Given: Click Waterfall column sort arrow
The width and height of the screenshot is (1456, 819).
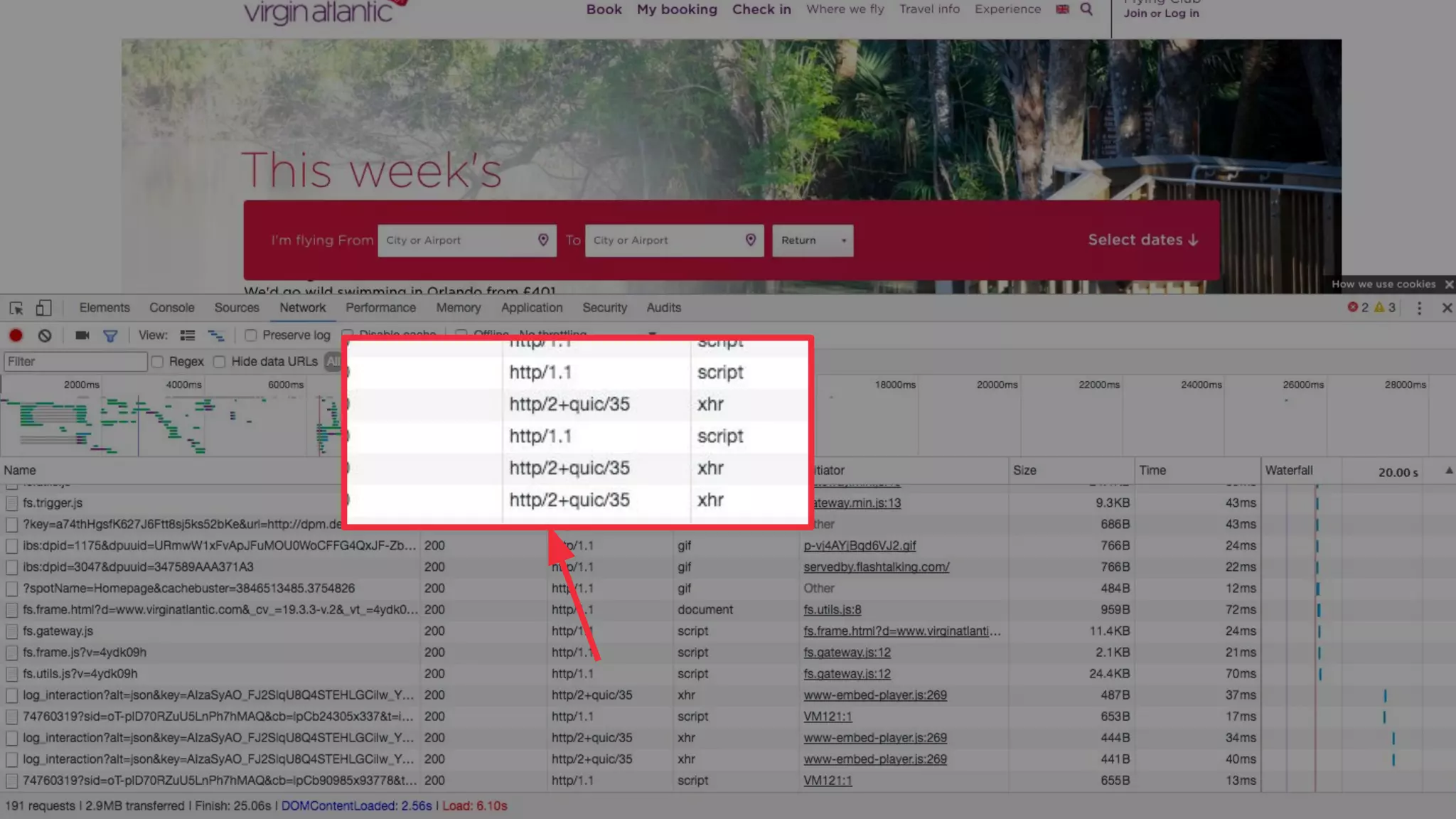Looking at the screenshot, I should tap(1448, 471).
